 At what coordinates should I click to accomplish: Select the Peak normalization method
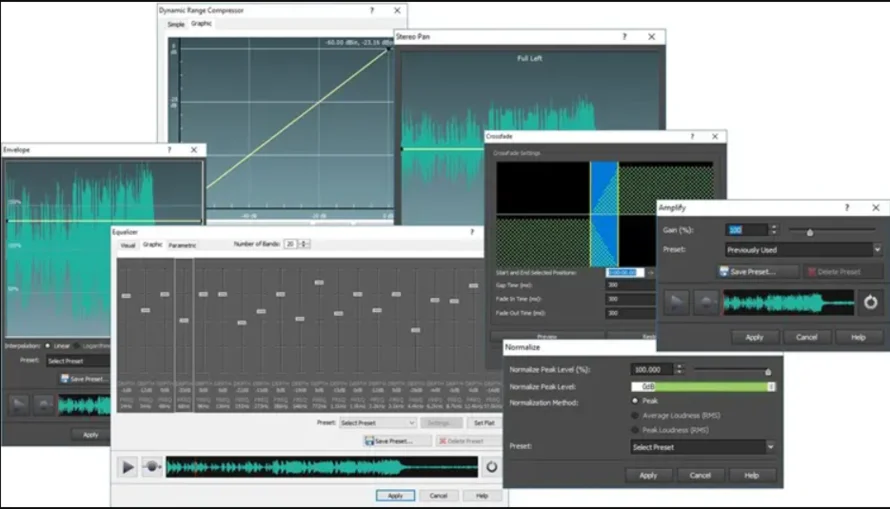point(635,402)
